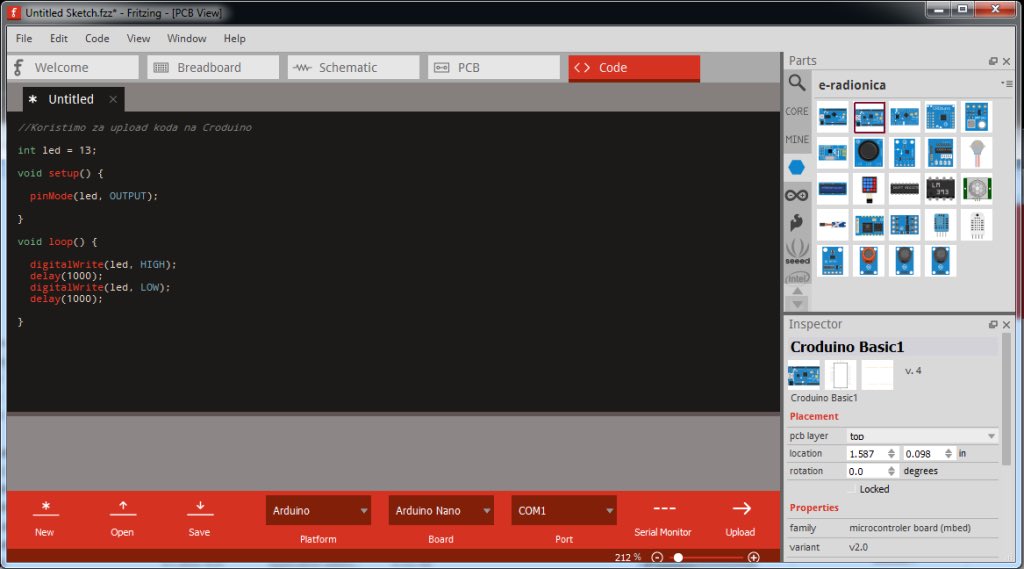Screen dimensions: 1024x569
Task: Open the Intel parts bin
Action: click(797, 278)
